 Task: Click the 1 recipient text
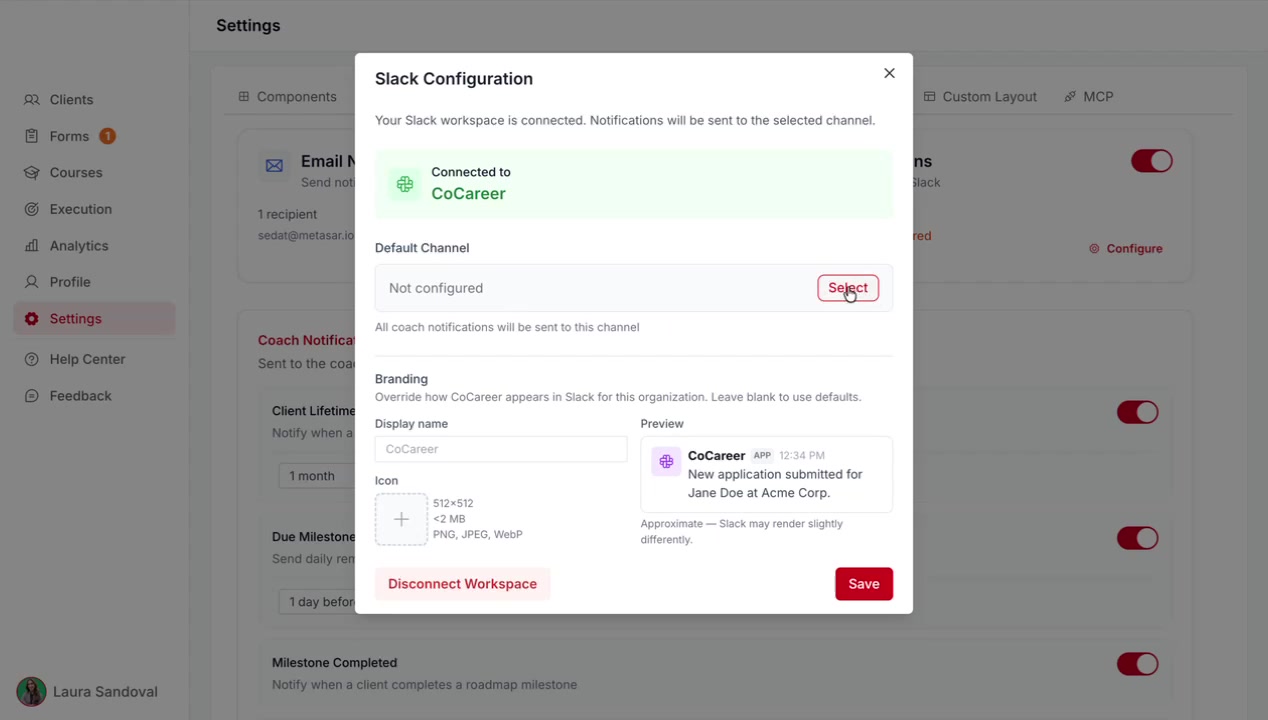pyautogui.click(x=287, y=214)
